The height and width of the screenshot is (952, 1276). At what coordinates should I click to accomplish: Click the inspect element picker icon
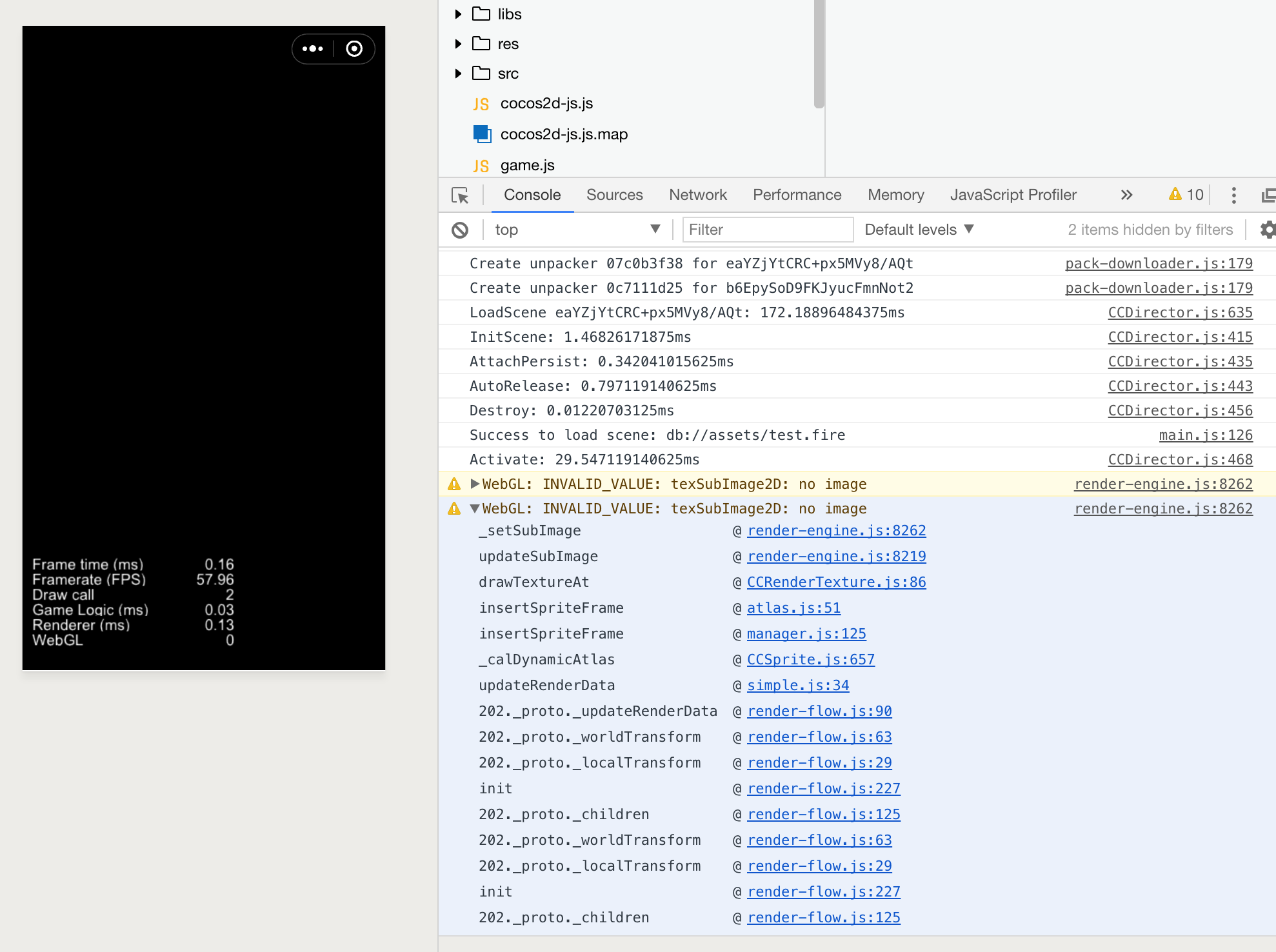(460, 195)
